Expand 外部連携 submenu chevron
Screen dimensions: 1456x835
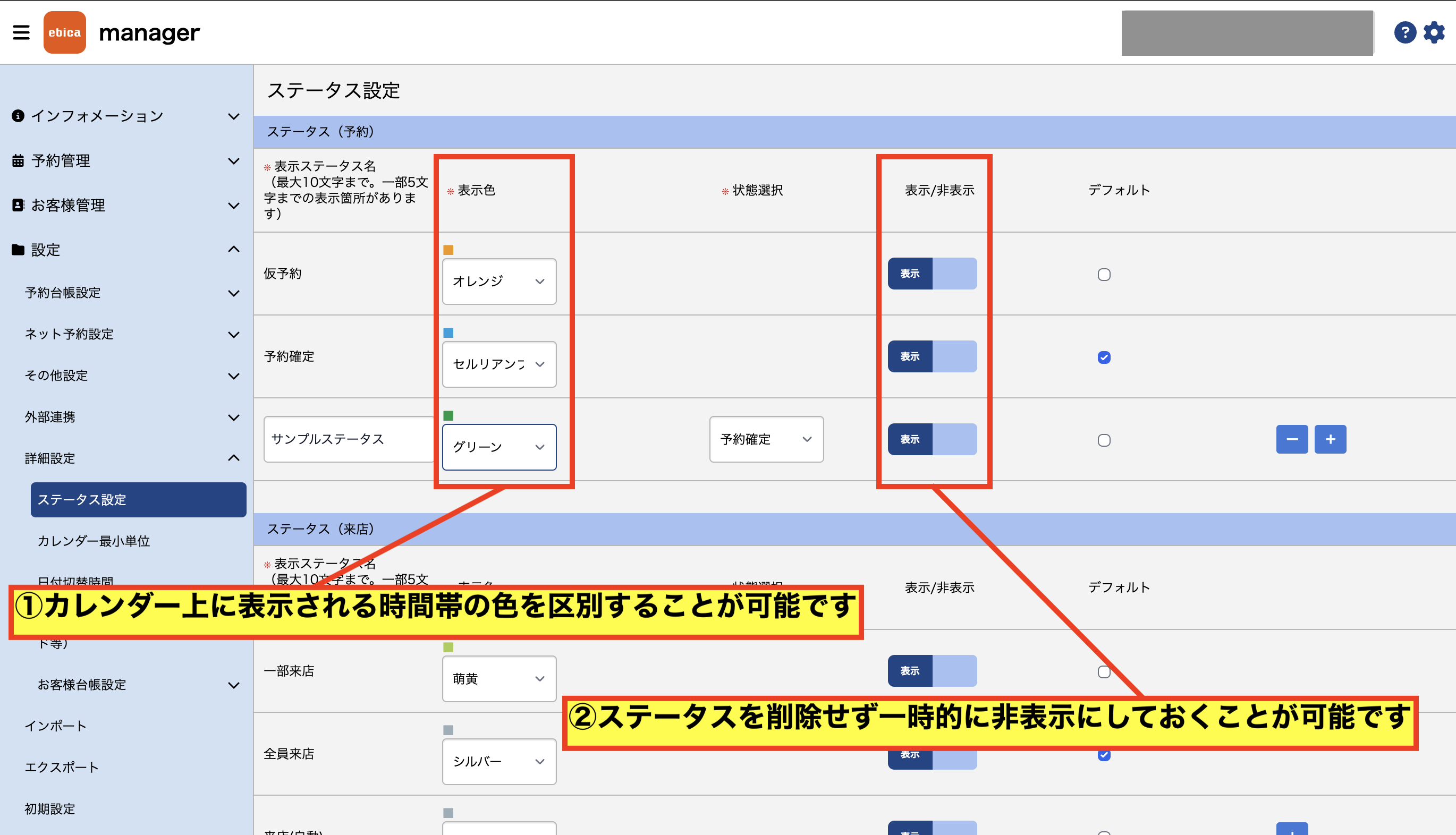point(233,418)
